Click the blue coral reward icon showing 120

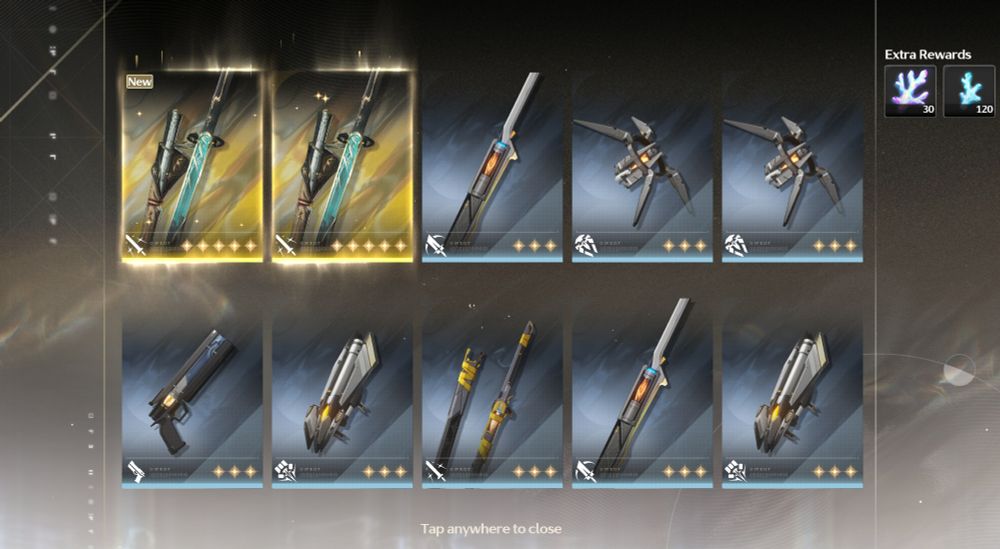pyautogui.click(x=969, y=91)
